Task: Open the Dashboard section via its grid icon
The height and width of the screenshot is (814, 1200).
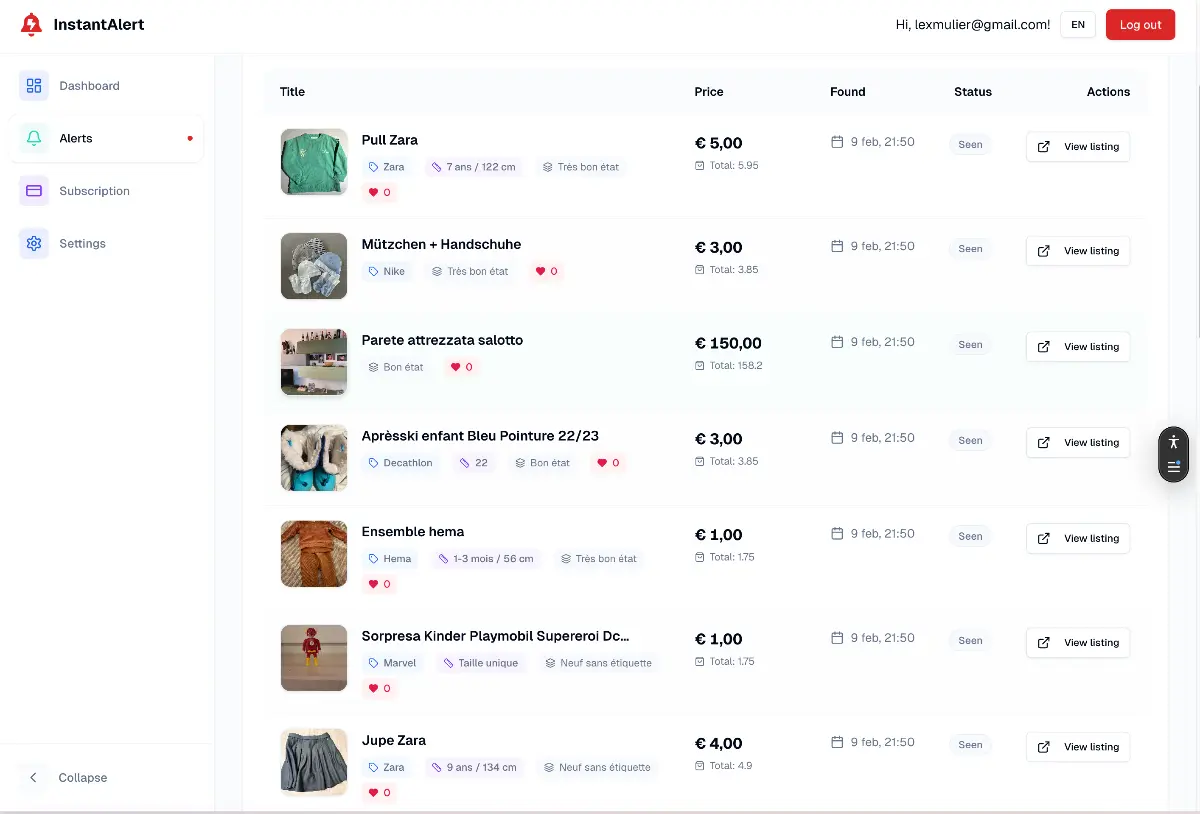Action: 33,86
